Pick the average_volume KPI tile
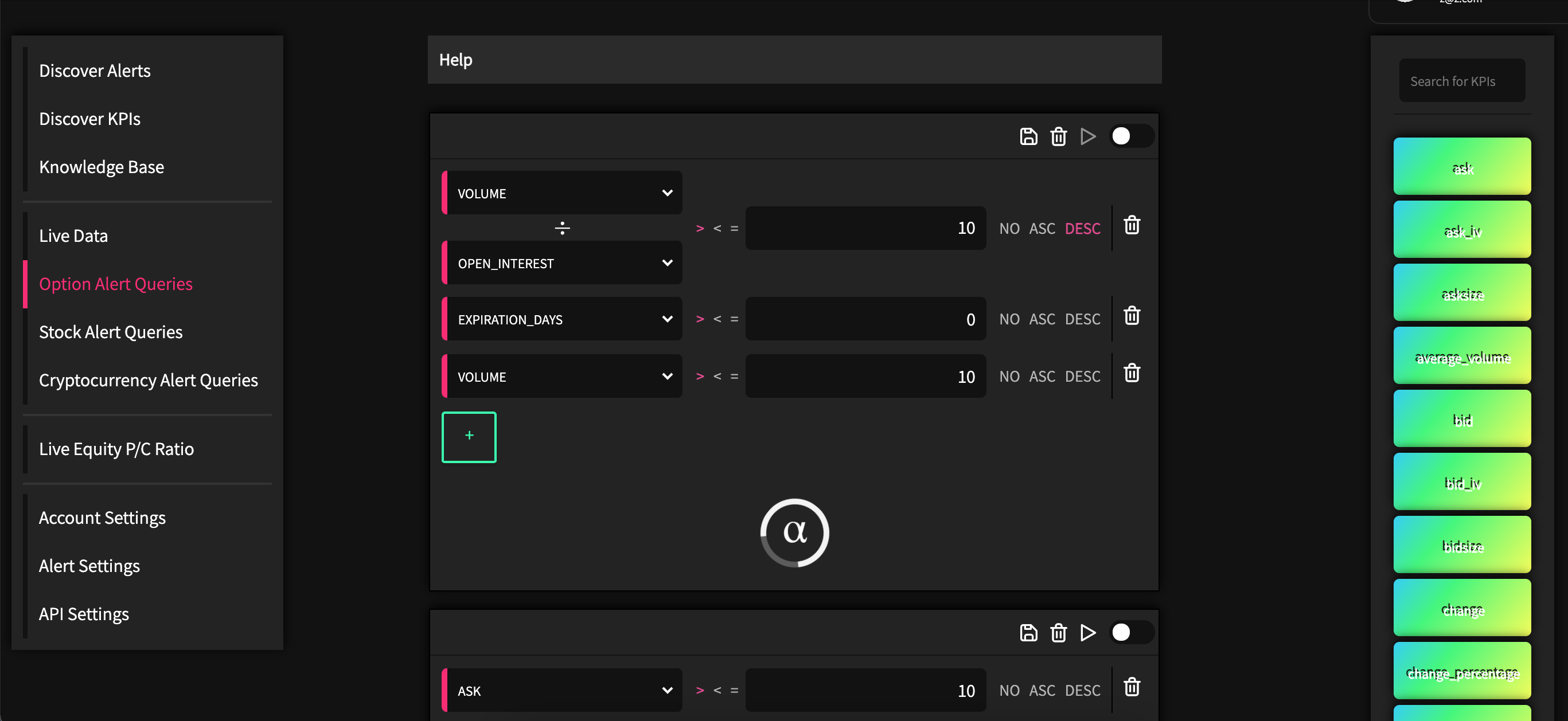 pos(1462,355)
